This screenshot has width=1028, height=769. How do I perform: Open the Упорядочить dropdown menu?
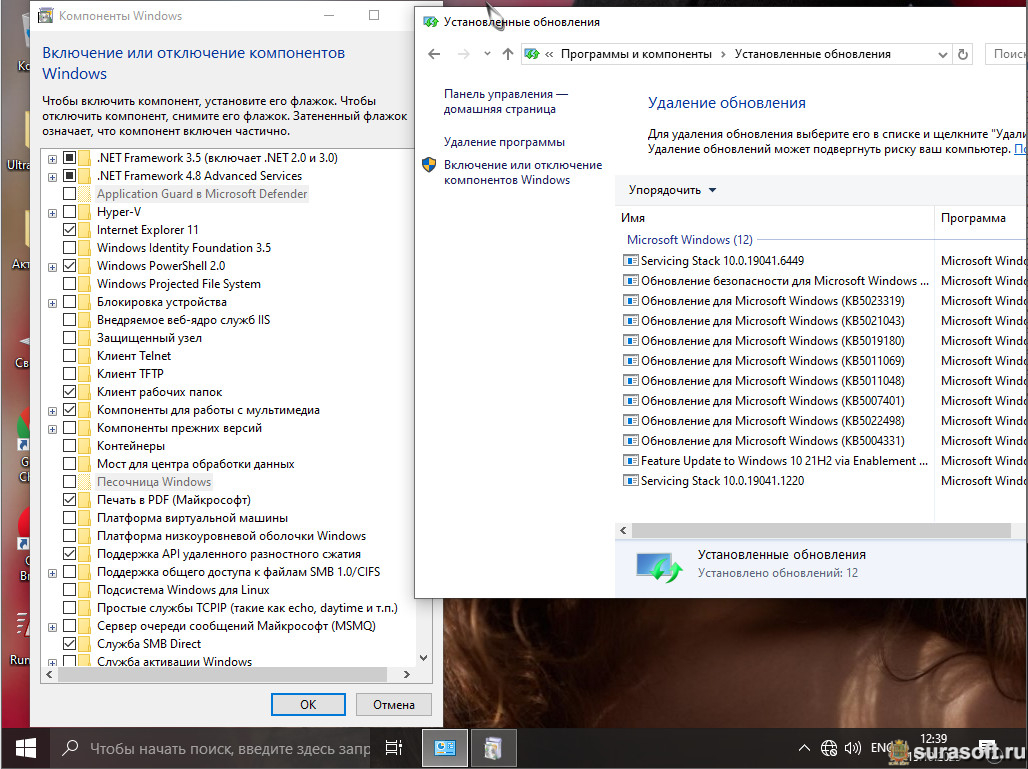tap(672, 190)
